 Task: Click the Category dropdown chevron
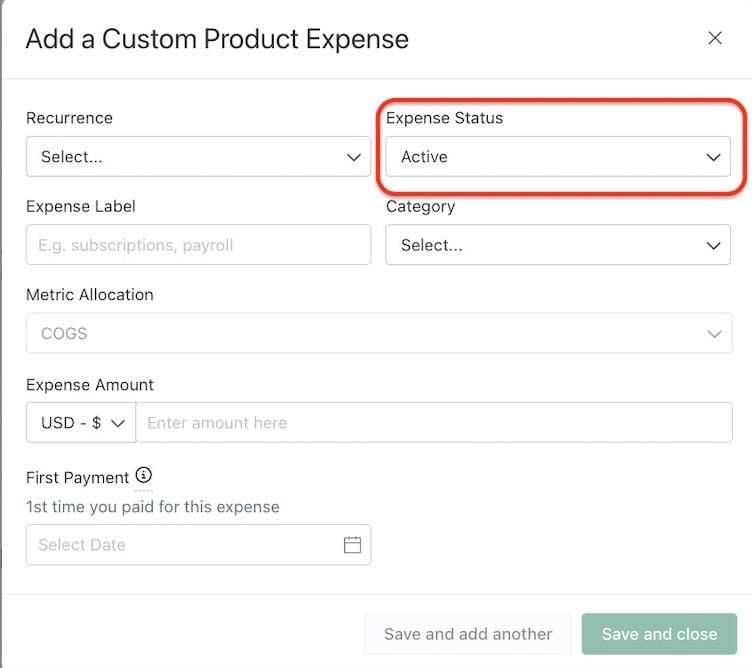coord(714,246)
